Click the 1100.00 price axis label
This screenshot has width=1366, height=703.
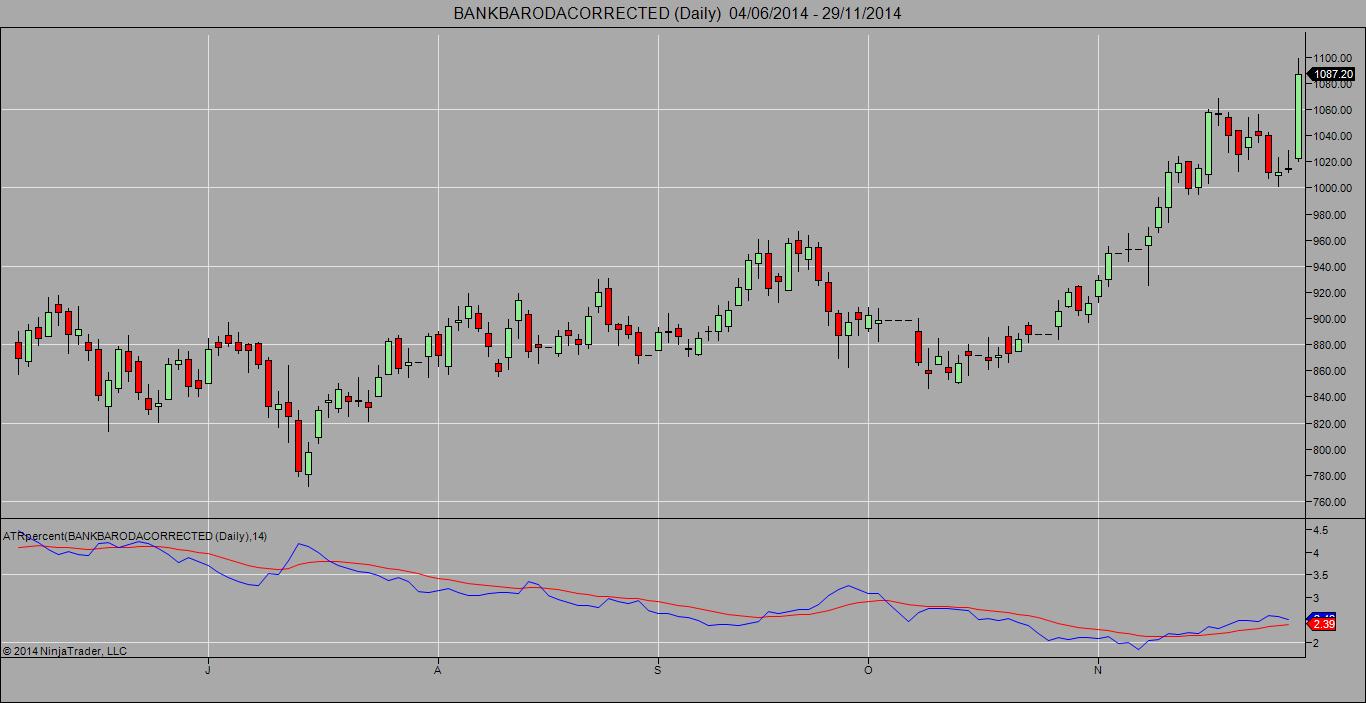coord(1334,58)
